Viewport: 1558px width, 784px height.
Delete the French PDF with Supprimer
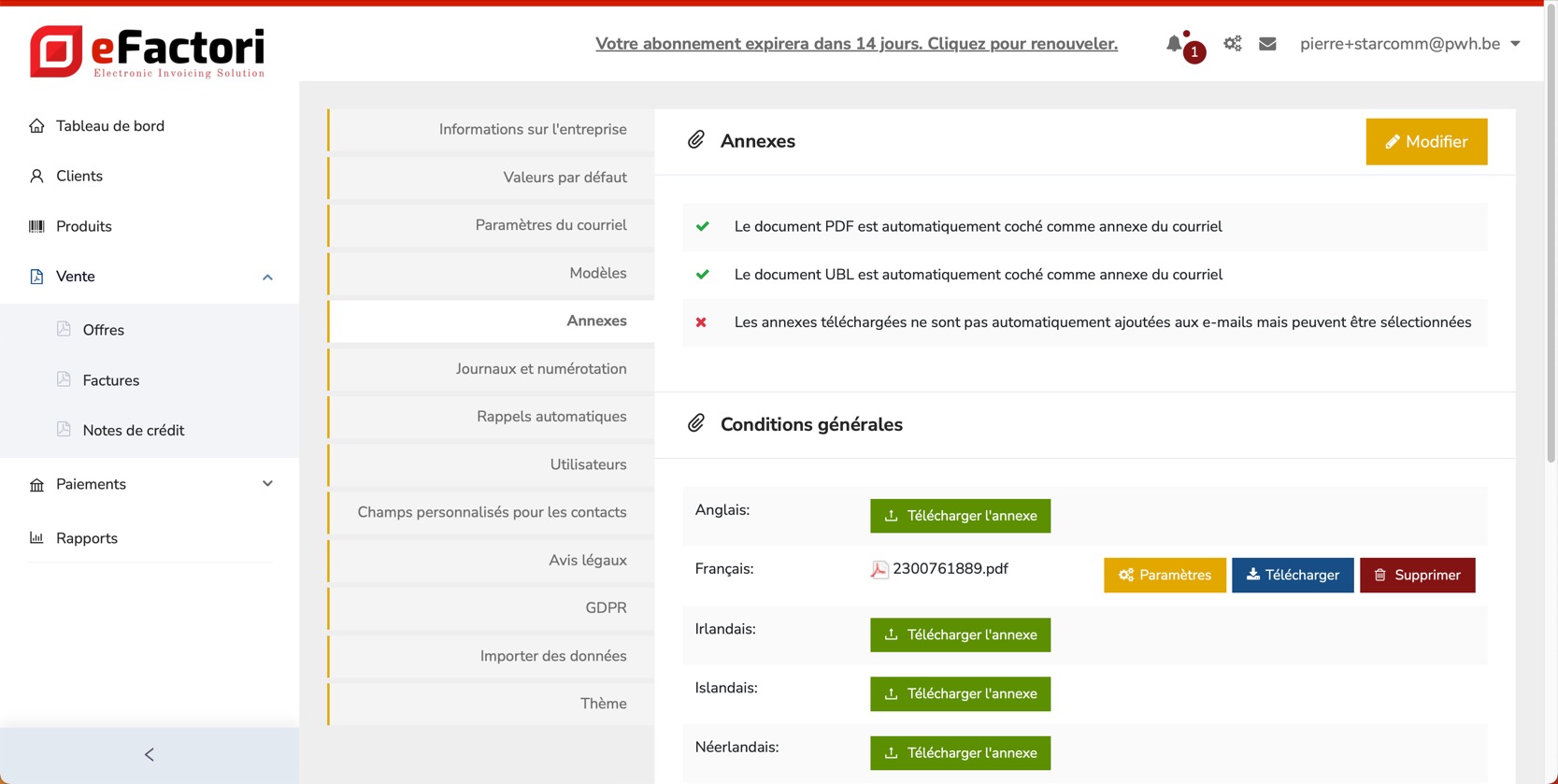pyautogui.click(x=1417, y=576)
